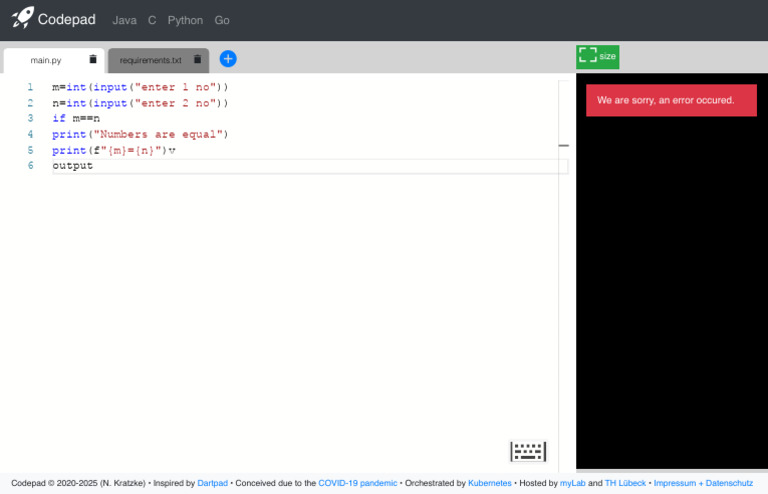
Task: Select the C language menu item
Action: (x=152, y=21)
